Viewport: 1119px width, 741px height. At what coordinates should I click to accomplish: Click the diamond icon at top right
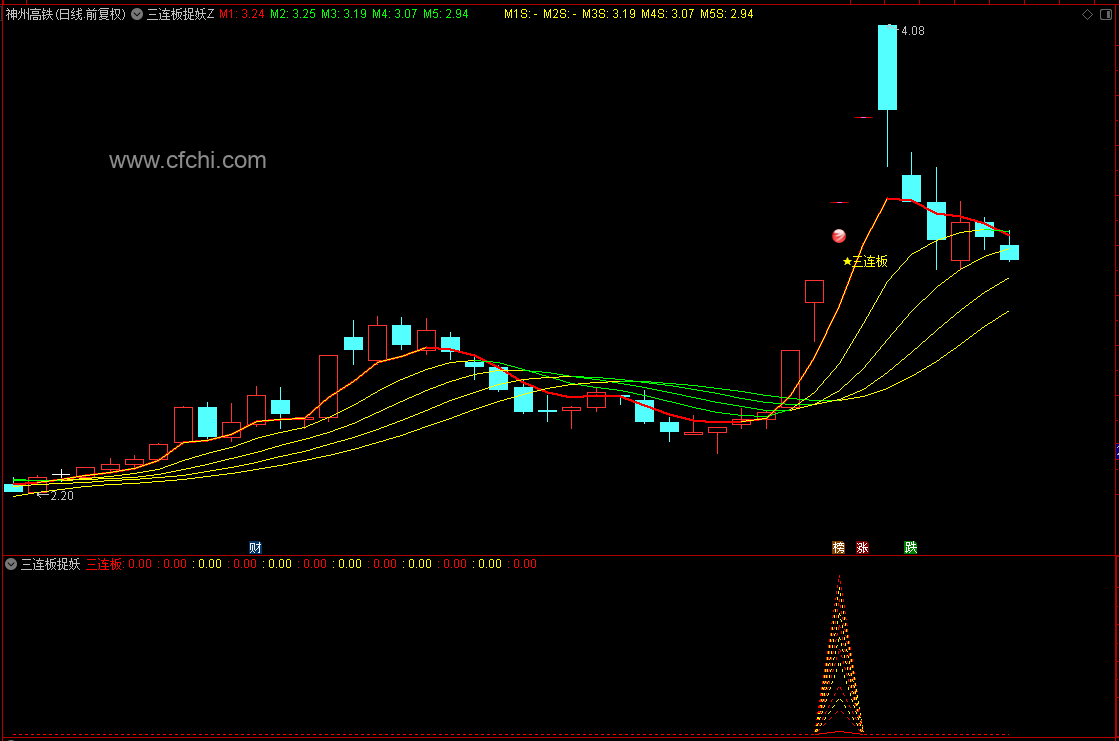pyautogui.click(x=1088, y=14)
